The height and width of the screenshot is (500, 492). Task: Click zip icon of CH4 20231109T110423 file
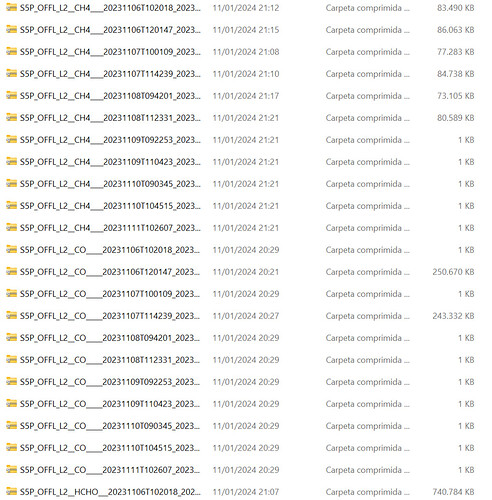click(x=11, y=161)
